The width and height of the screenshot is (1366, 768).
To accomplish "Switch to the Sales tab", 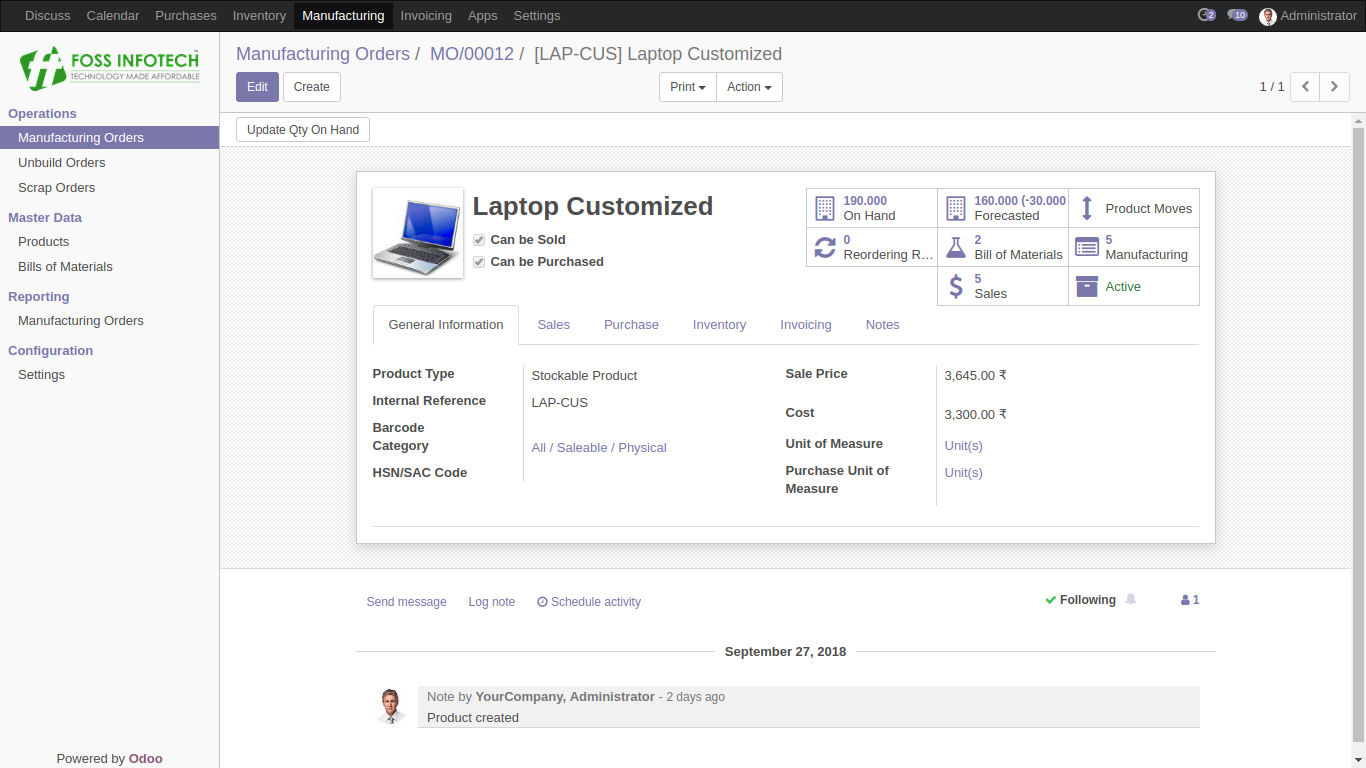I will 554,325.
